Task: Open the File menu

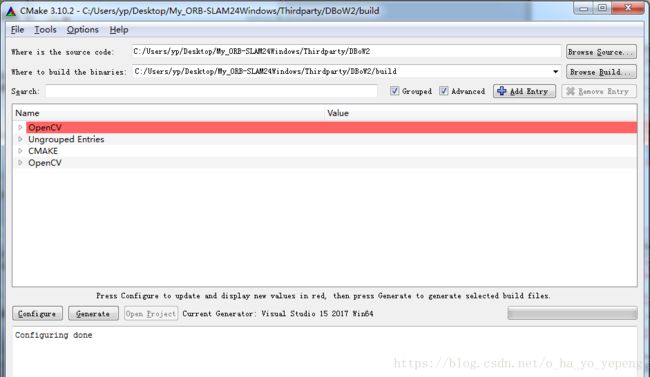Action: pos(17,30)
